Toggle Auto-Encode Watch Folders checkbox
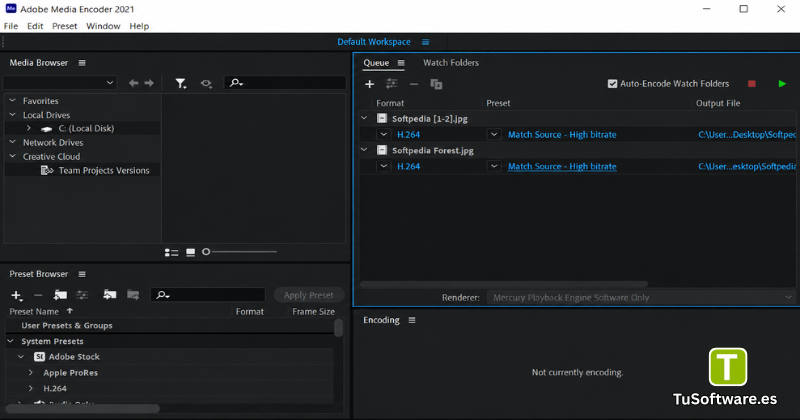The width and height of the screenshot is (800, 420). pos(612,84)
